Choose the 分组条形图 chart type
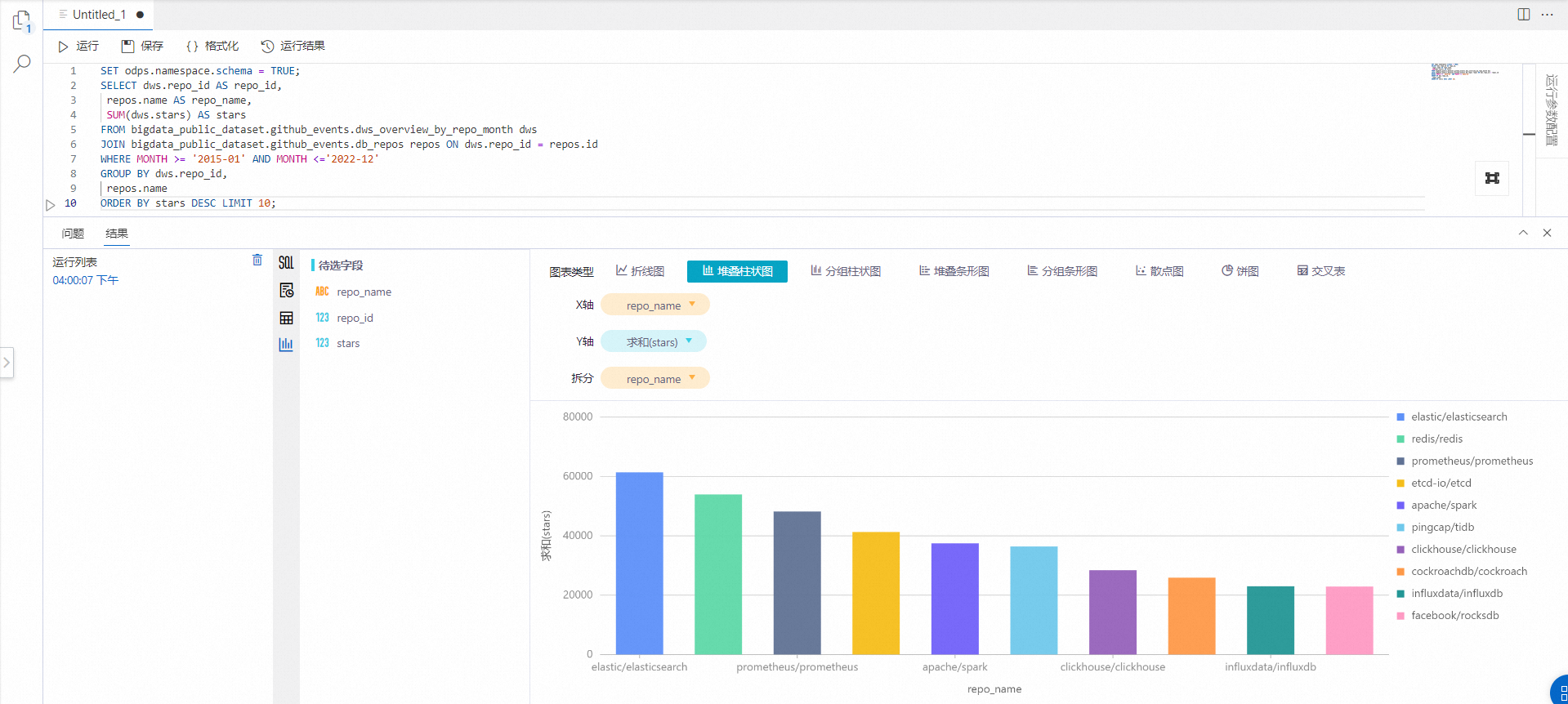1568x704 pixels. click(1062, 271)
